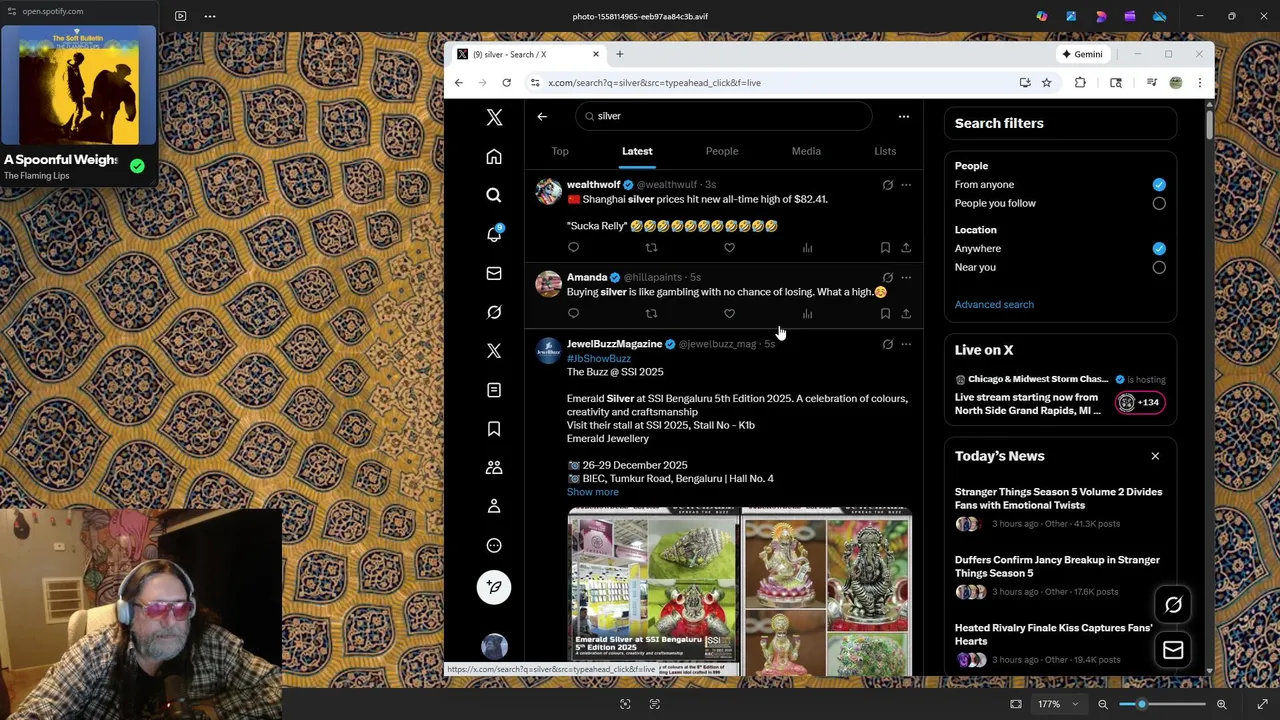Open Communities in the X sidebar
The height and width of the screenshot is (720, 1280).
click(x=494, y=468)
